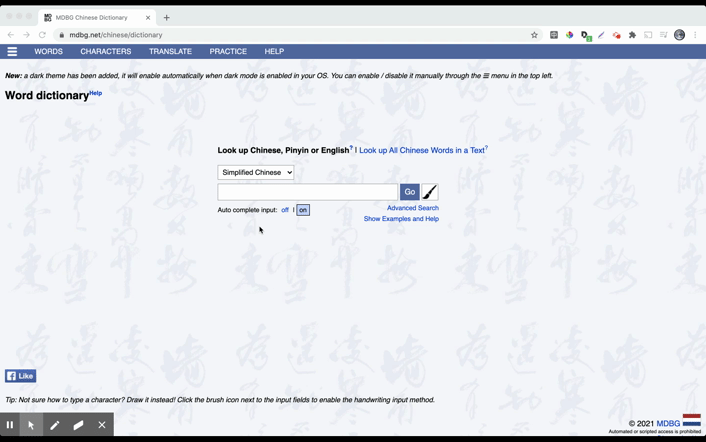
Task: Go back to the previous page
Action: pyautogui.click(x=11, y=35)
